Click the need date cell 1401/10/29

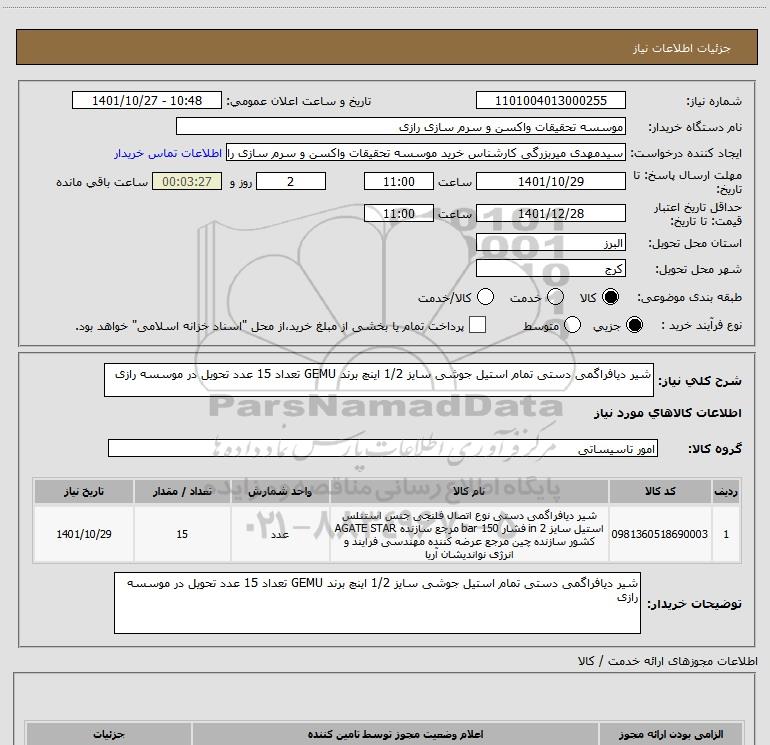point(83,534)
